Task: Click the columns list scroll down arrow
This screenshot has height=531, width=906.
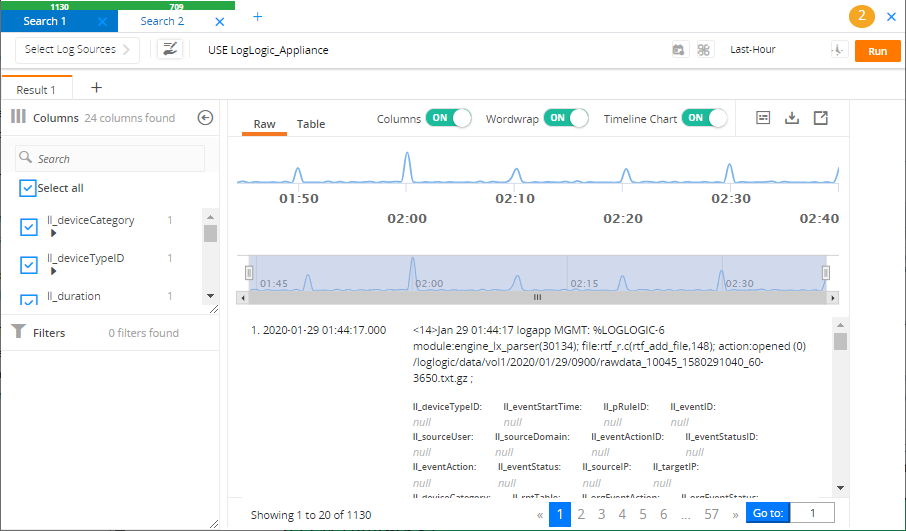Action: tap(210, 296)
